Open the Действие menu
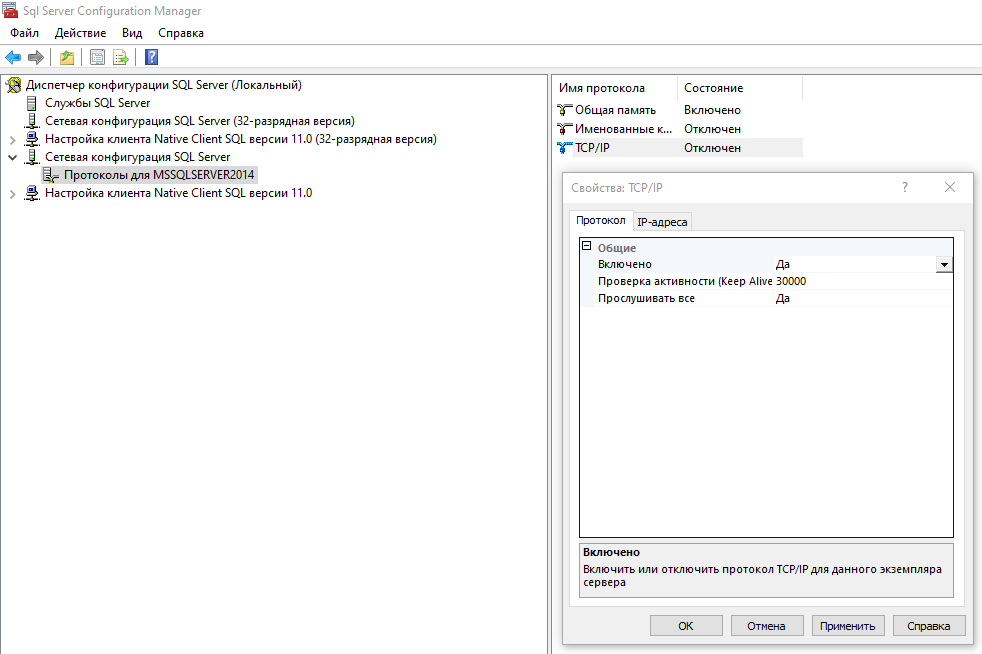The image size is (982, 654). [80, 33]
